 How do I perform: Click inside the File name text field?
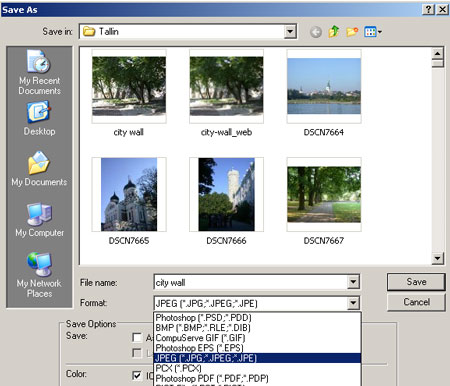coord(250,282)
